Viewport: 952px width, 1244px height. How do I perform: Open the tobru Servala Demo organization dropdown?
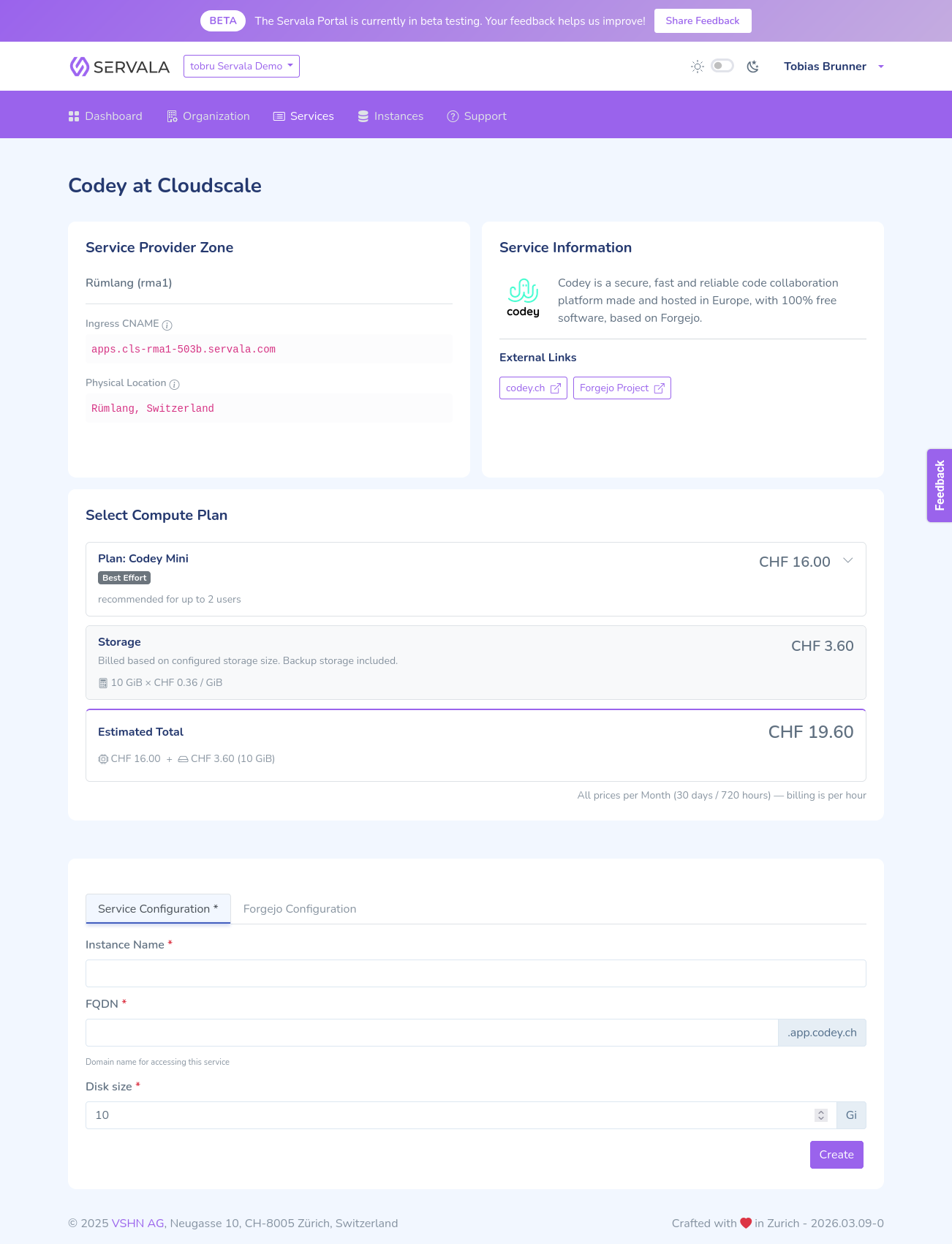point(241,66)
